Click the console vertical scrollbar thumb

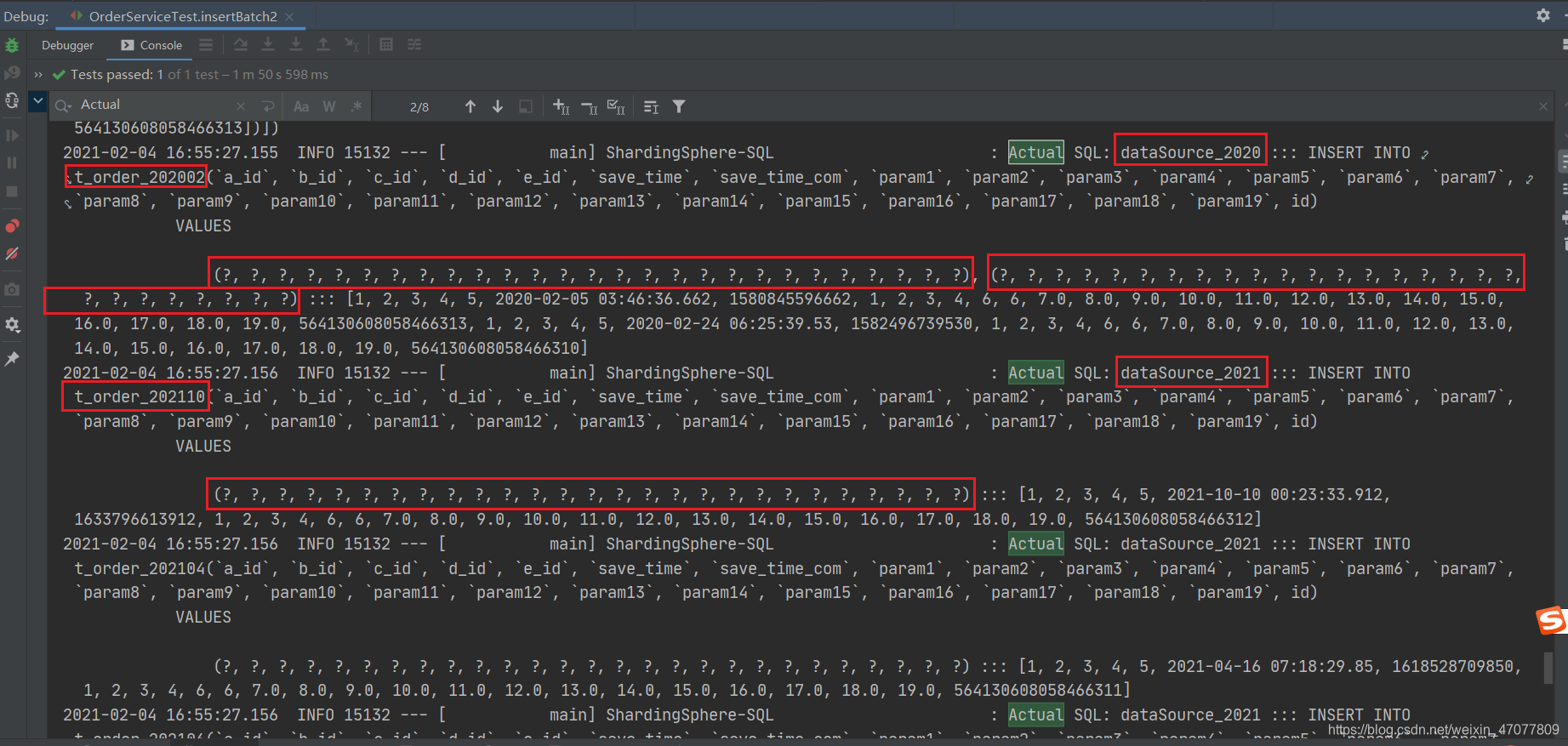[1549, 668]
